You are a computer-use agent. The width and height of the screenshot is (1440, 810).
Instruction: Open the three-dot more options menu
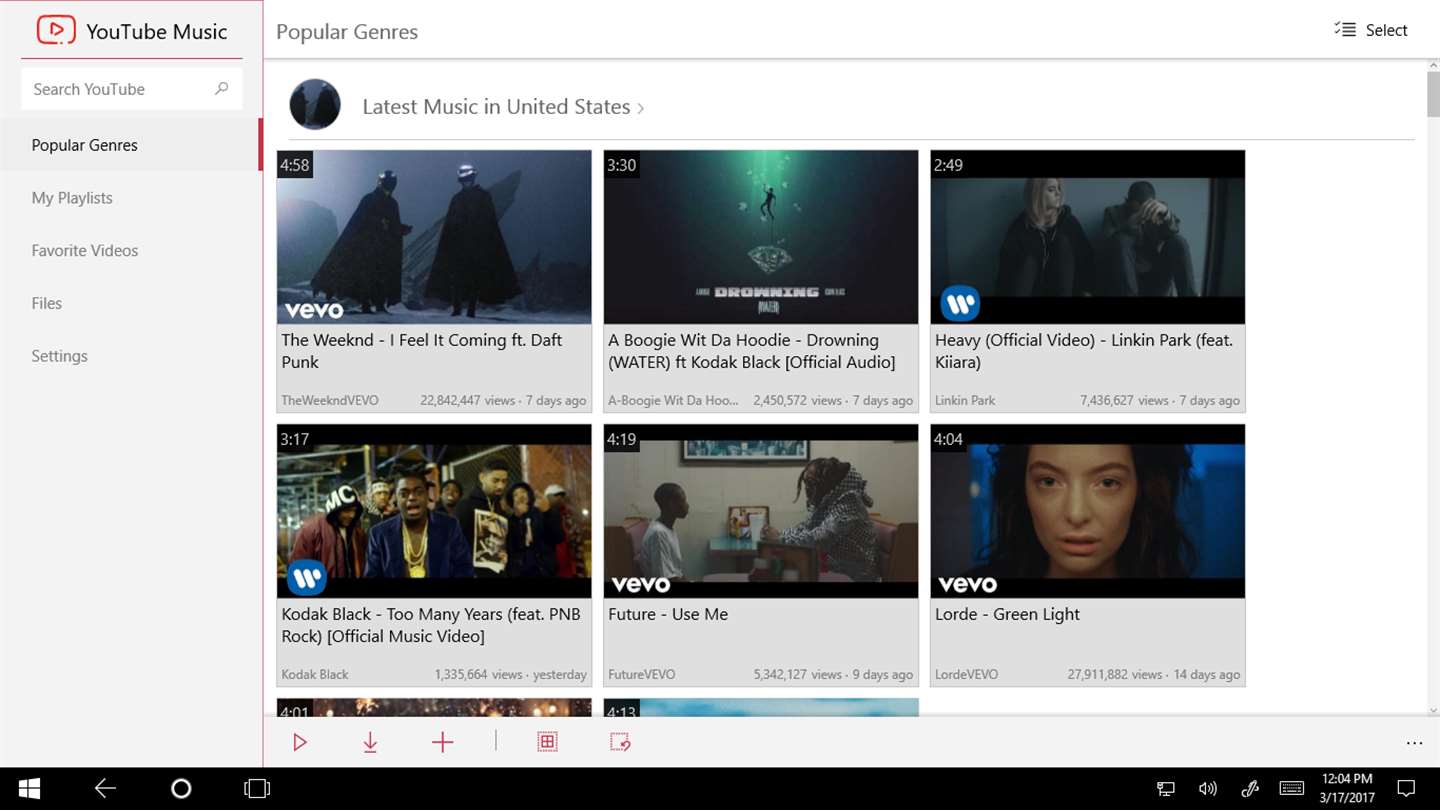[1414, 743]
